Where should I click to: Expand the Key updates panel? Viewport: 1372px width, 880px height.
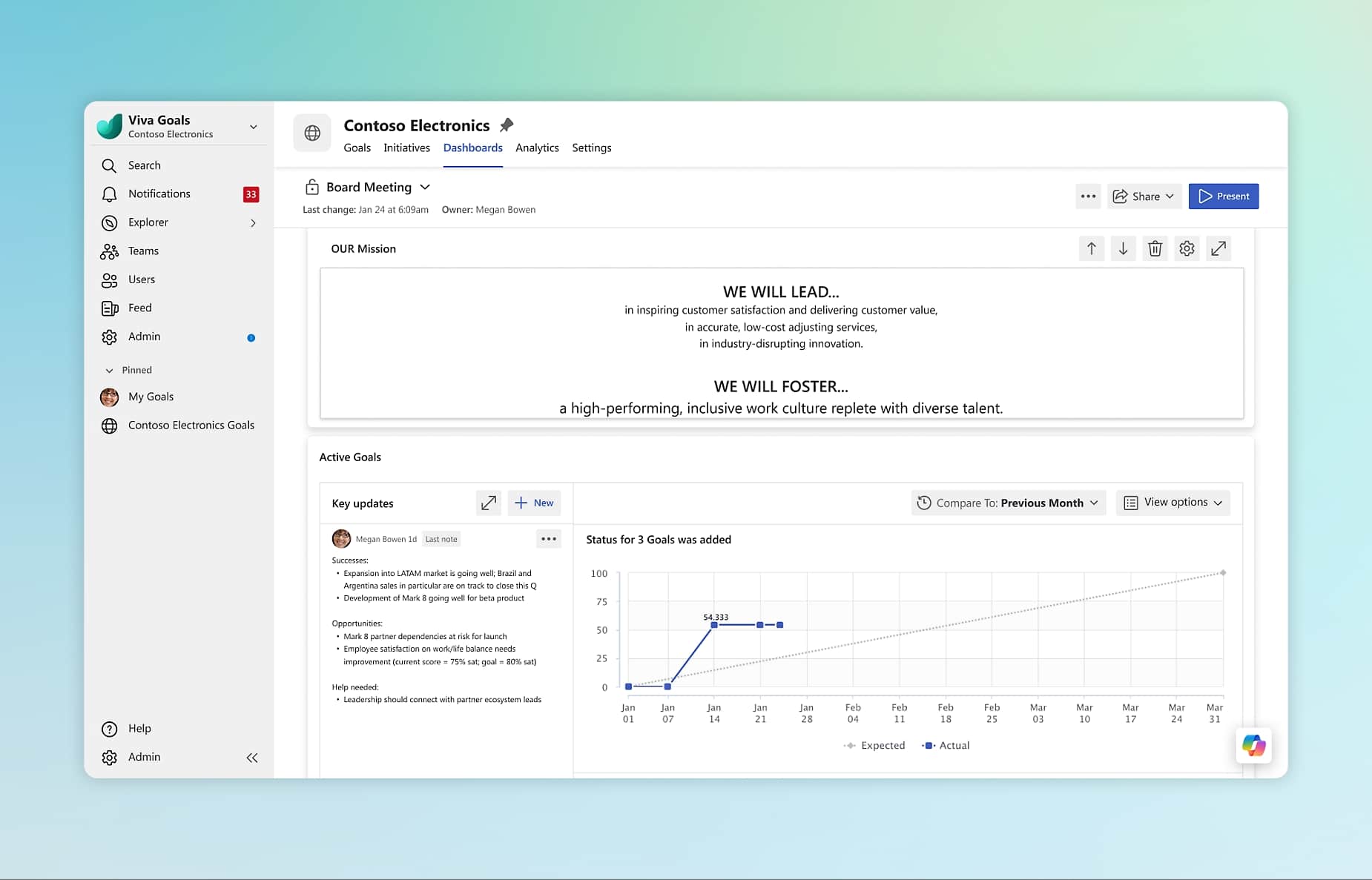pos(488,503)
